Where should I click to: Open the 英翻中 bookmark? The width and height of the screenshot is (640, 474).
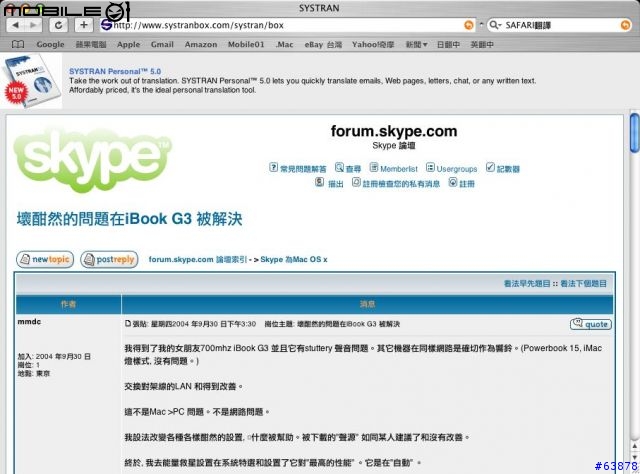[x=482, y=44]
